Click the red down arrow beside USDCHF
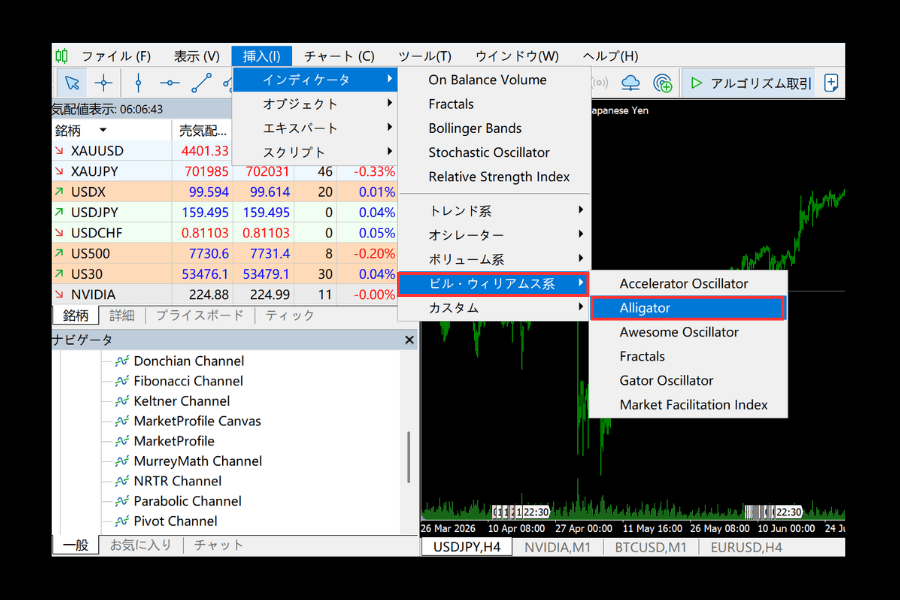The width and height of the screenshot is (900, 600). coord(59,233)
